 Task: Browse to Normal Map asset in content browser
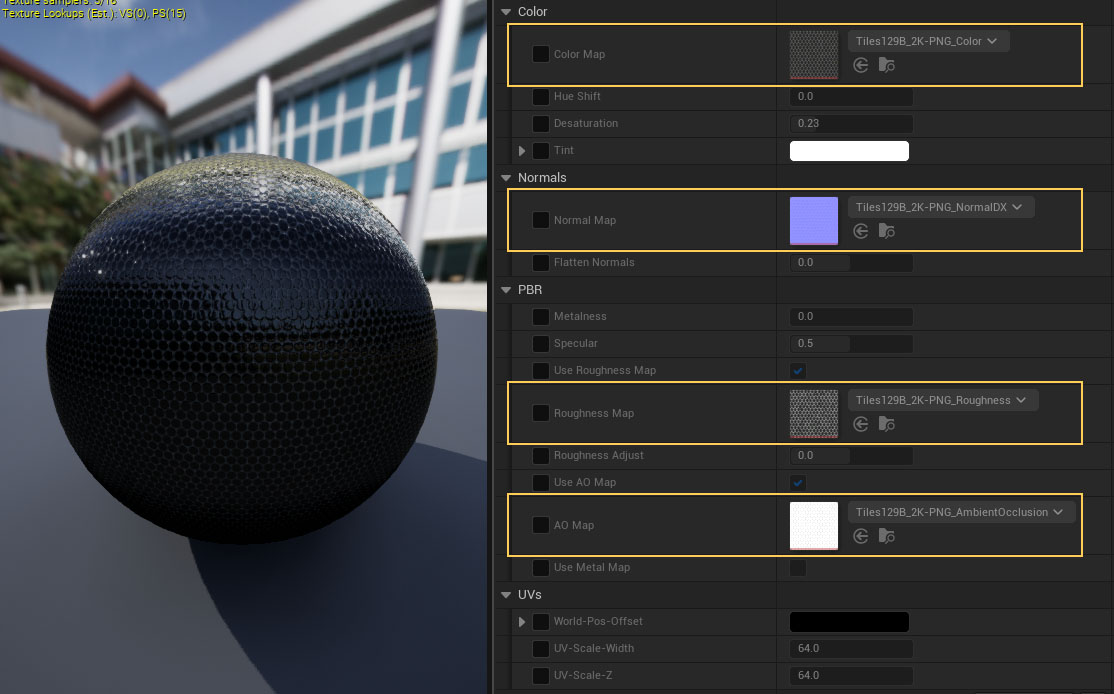click(x=887, y=232)
